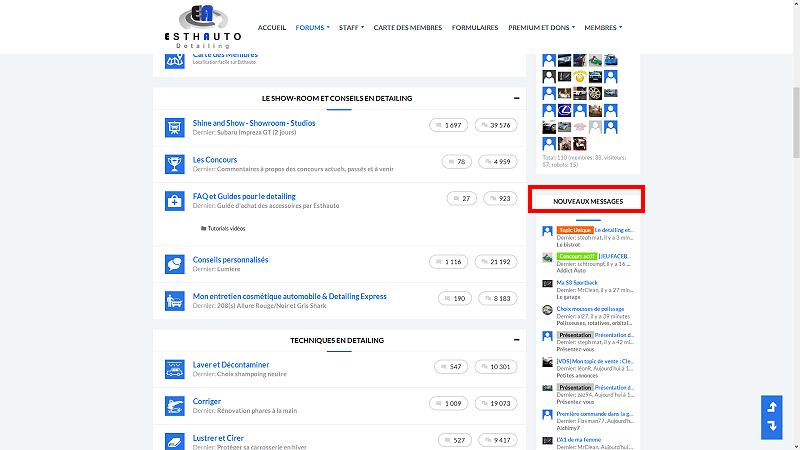The height and width of the screenshot is (450, 800).
Task: Expand the Forums dropdown menu
Action: 312,28
